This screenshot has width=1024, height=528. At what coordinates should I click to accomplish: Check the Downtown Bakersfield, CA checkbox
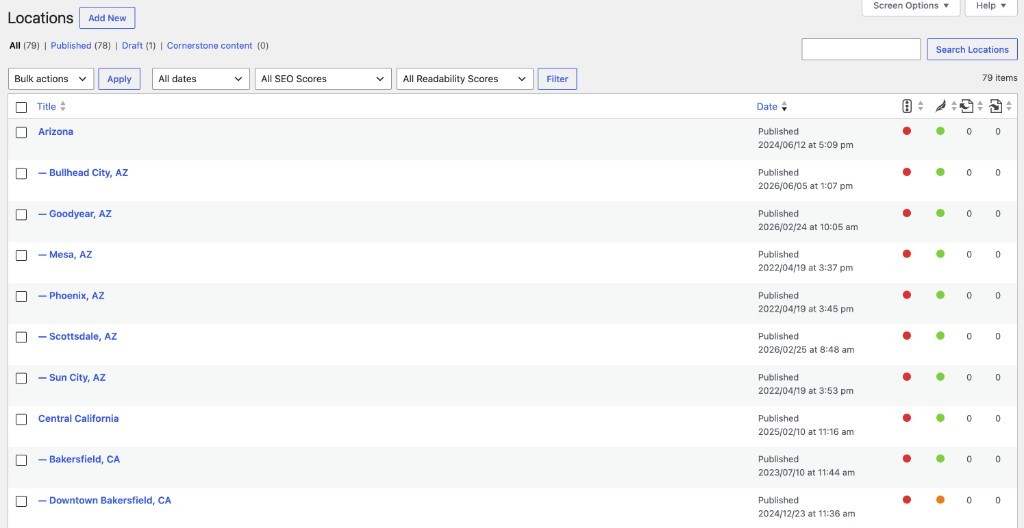22,501
